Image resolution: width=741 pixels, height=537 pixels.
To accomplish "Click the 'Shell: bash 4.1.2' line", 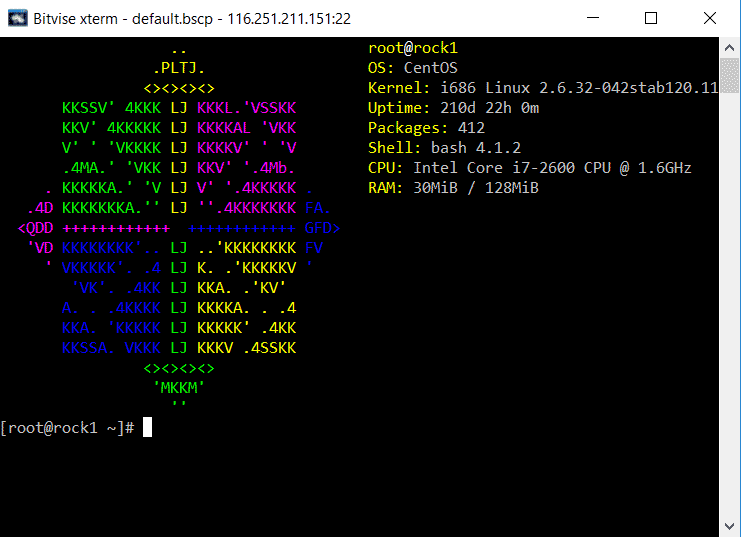I will 444,148.
